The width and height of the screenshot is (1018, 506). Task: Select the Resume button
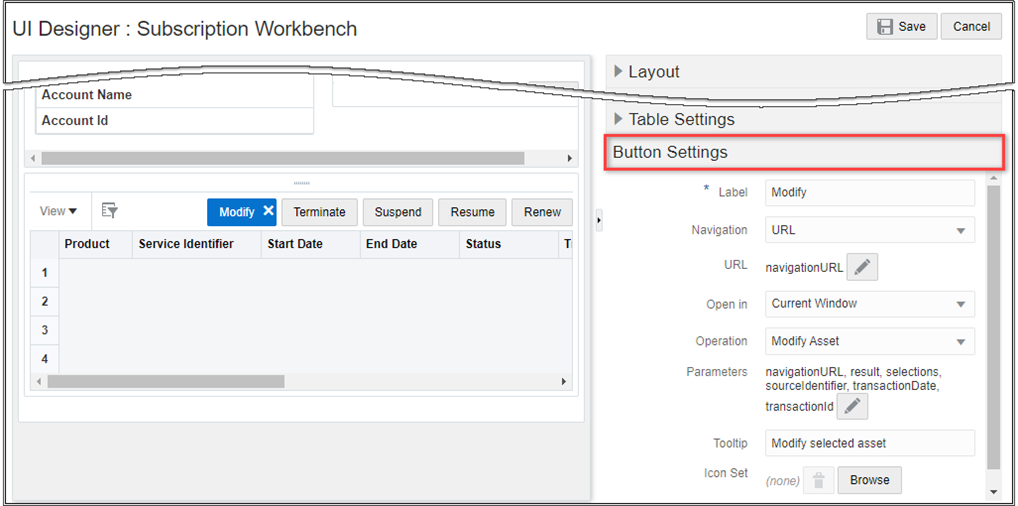[x=473, y=212]
